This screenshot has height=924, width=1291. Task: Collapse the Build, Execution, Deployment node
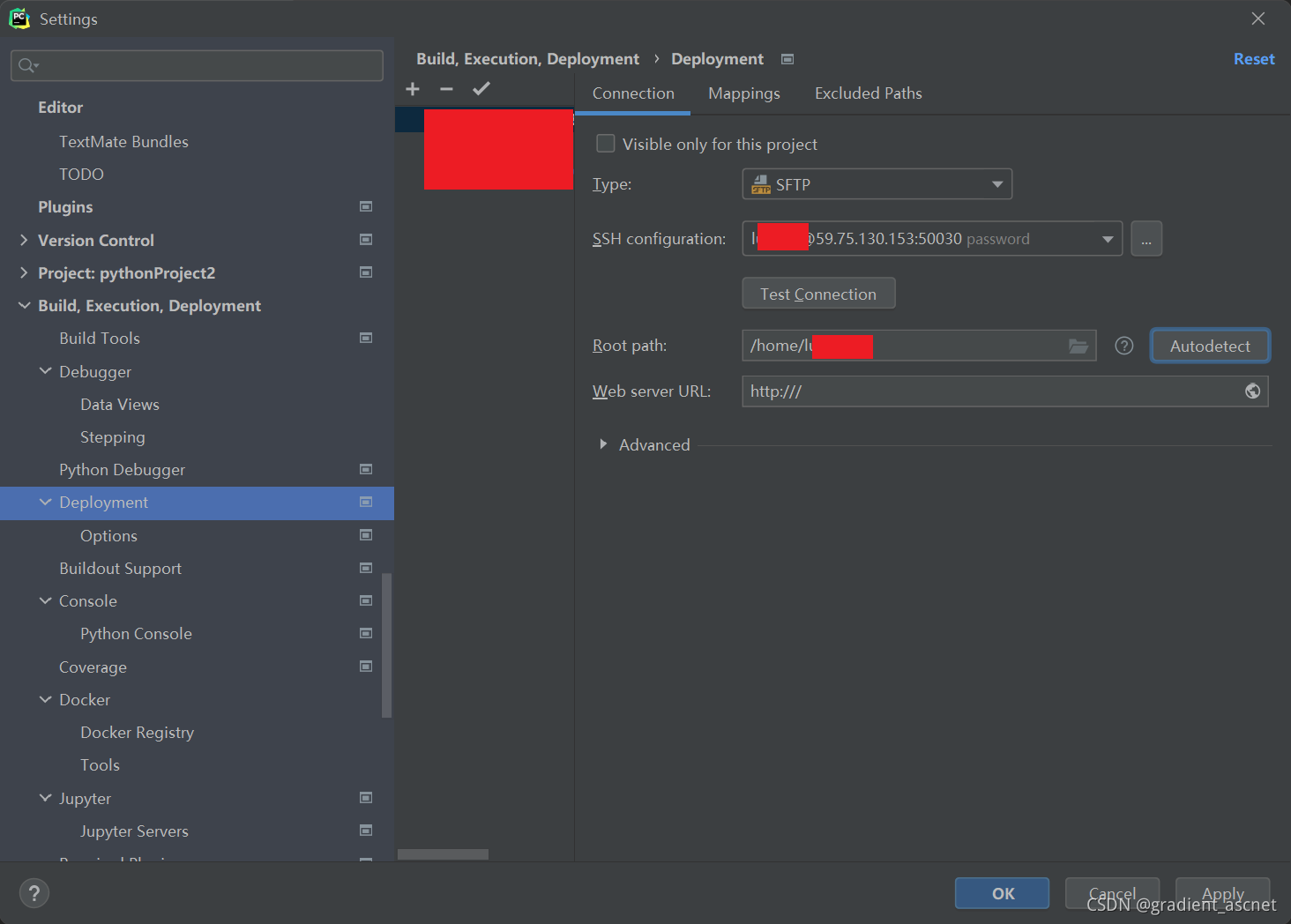point(24,305)
